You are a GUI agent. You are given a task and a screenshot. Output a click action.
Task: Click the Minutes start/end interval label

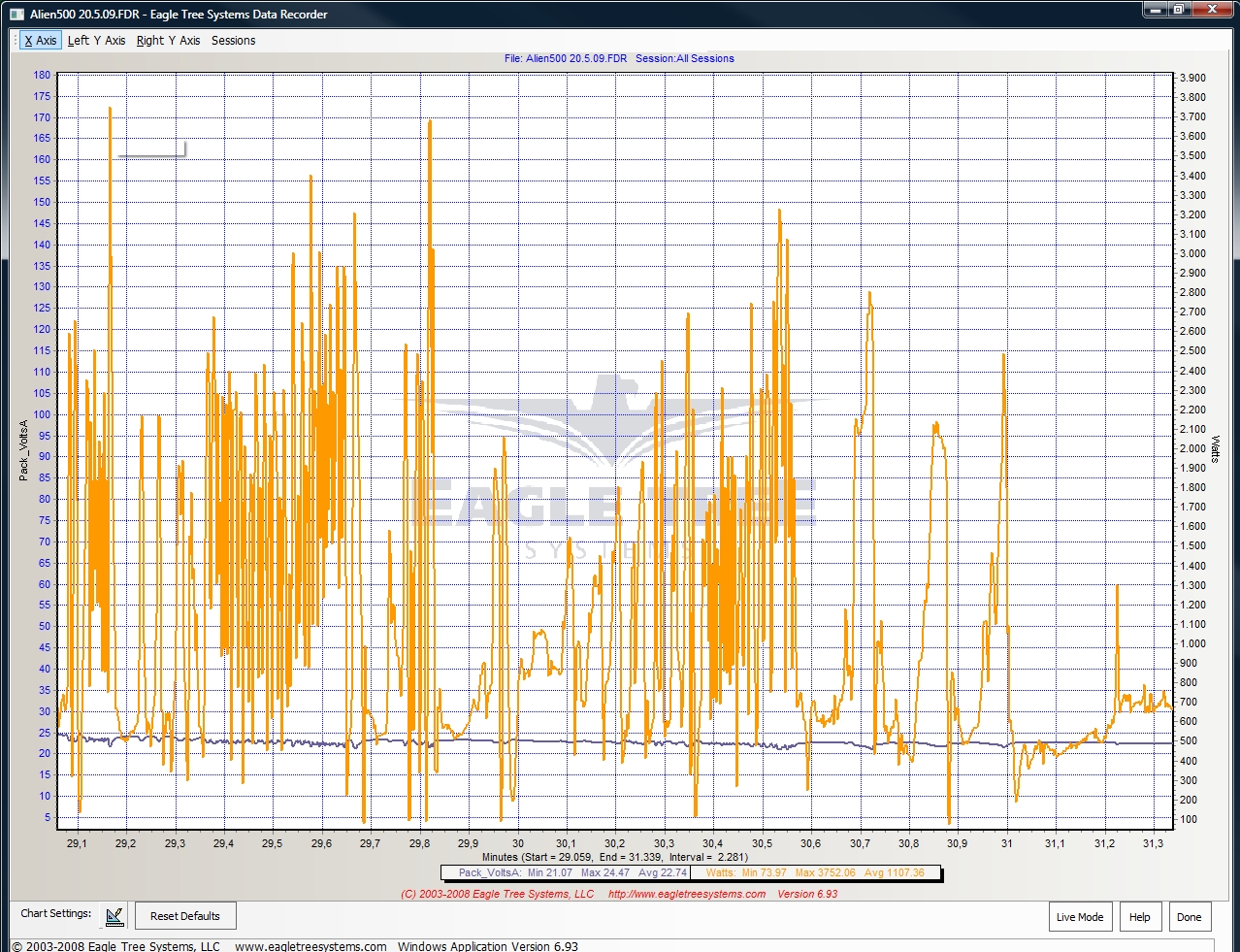pos(615,857)
